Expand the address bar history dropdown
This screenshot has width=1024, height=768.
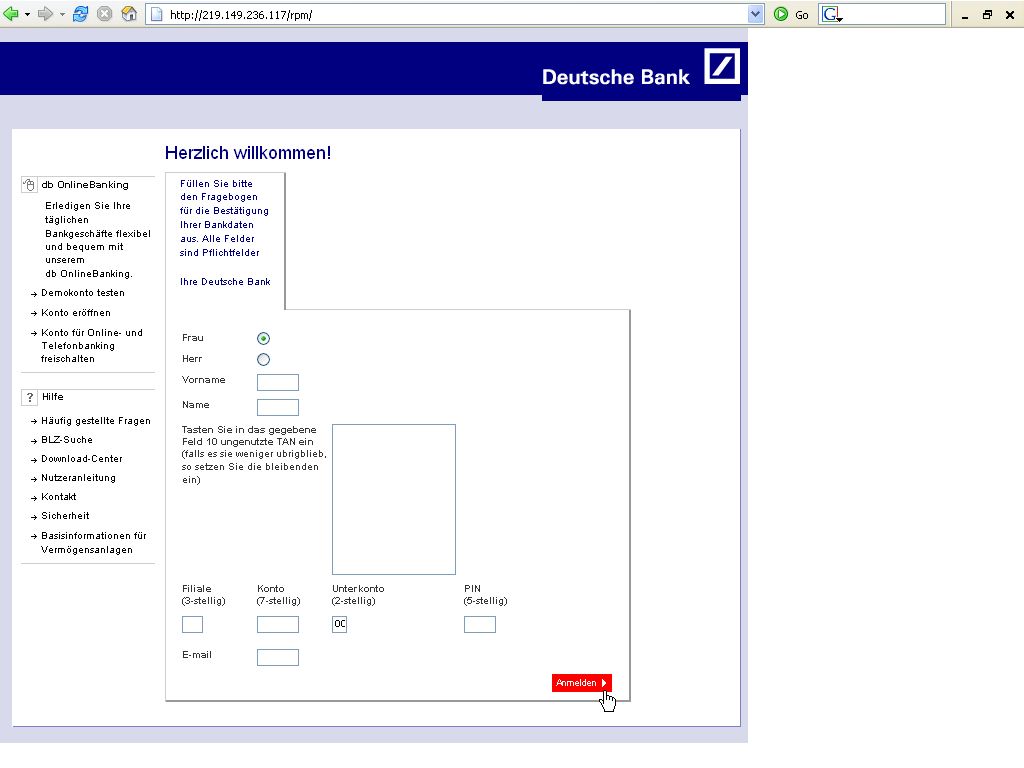(x=755, y=14)
